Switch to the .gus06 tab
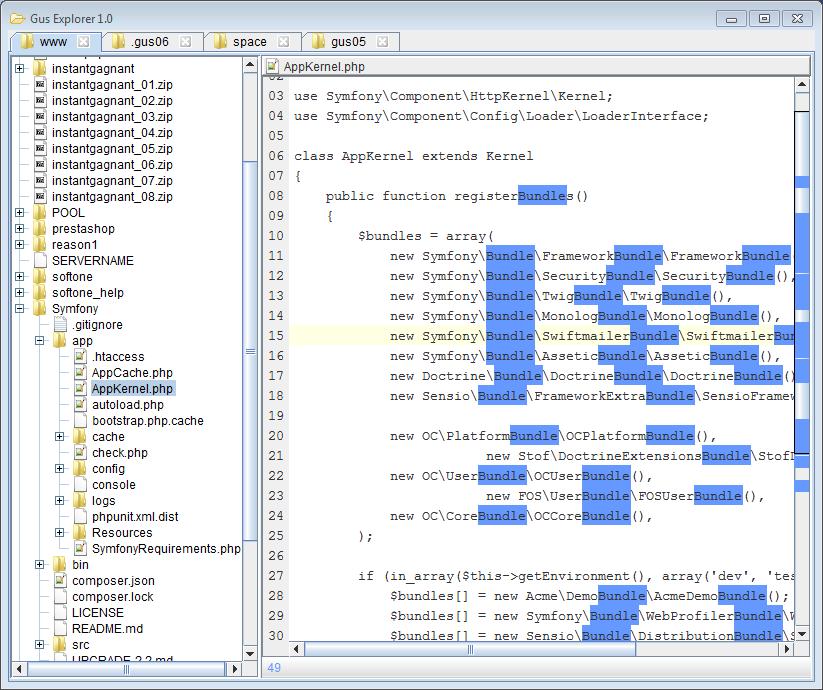 (150, 41)
